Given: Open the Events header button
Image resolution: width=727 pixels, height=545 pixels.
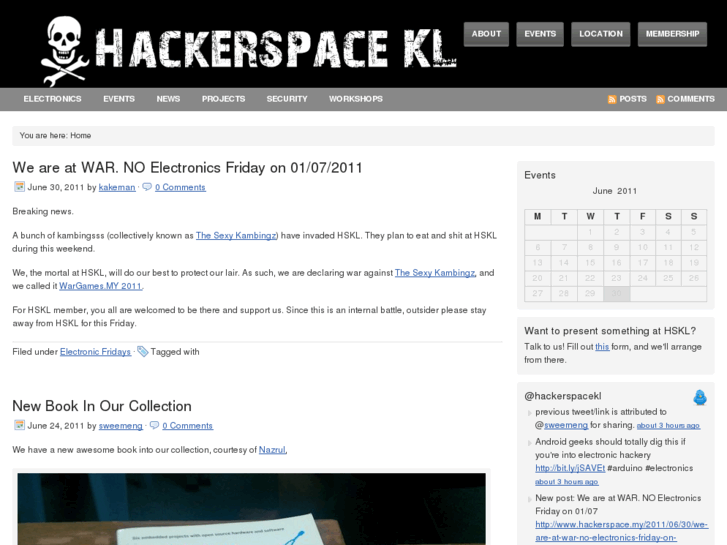Looking at the screenshot, I should click(540, 34).
